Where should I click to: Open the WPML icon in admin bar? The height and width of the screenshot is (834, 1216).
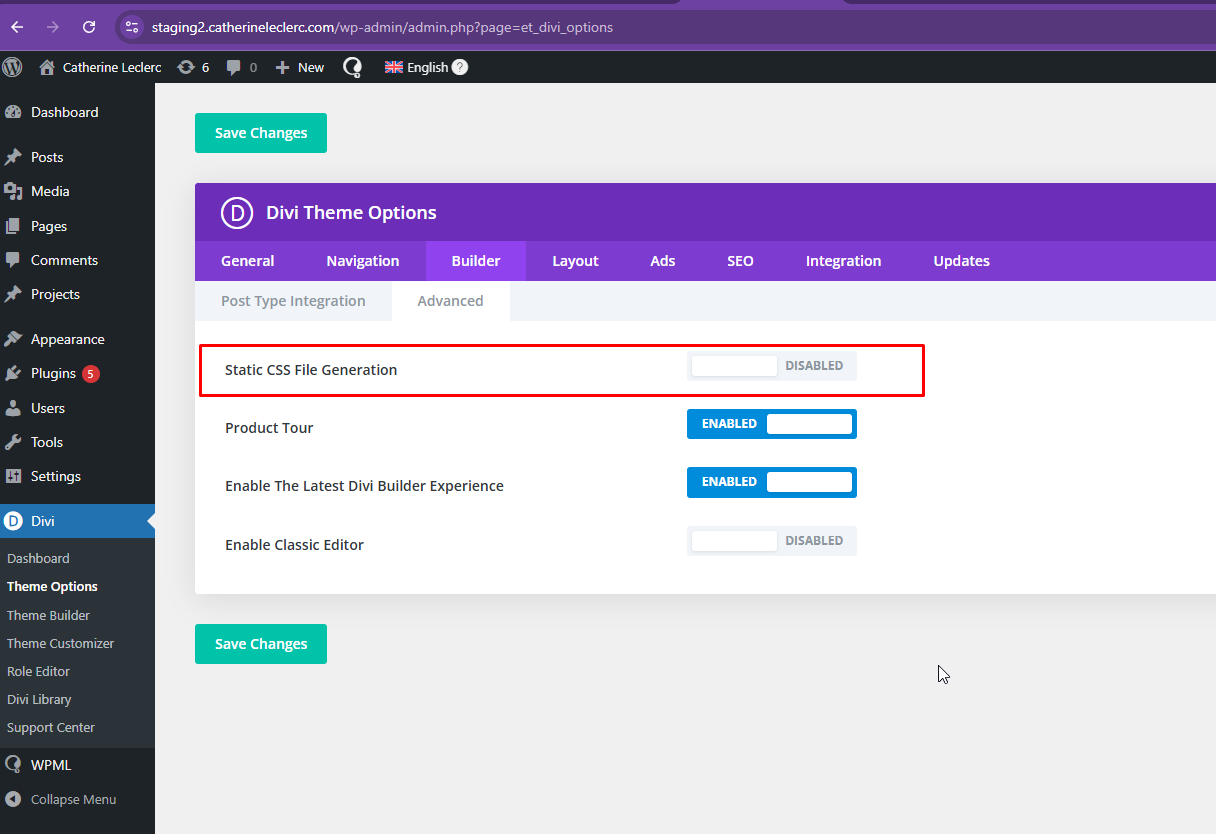(x=353, y=67)
